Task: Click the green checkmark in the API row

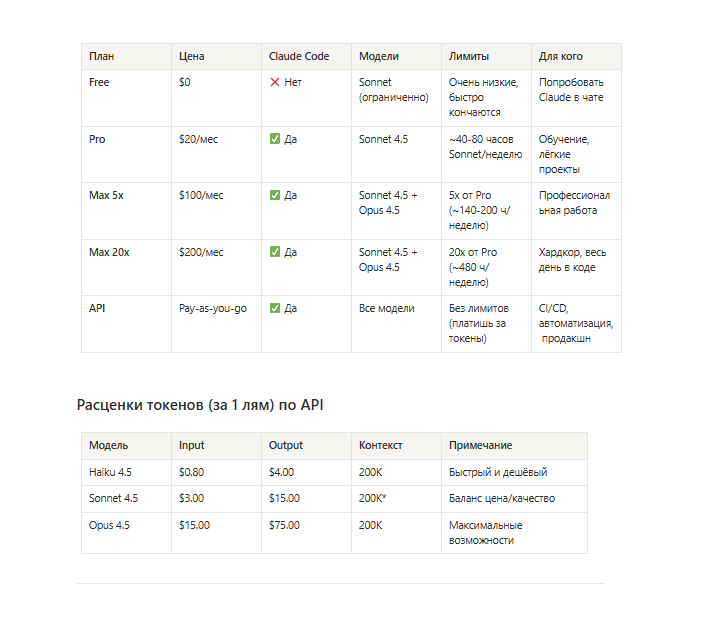Action: point(275,308)
